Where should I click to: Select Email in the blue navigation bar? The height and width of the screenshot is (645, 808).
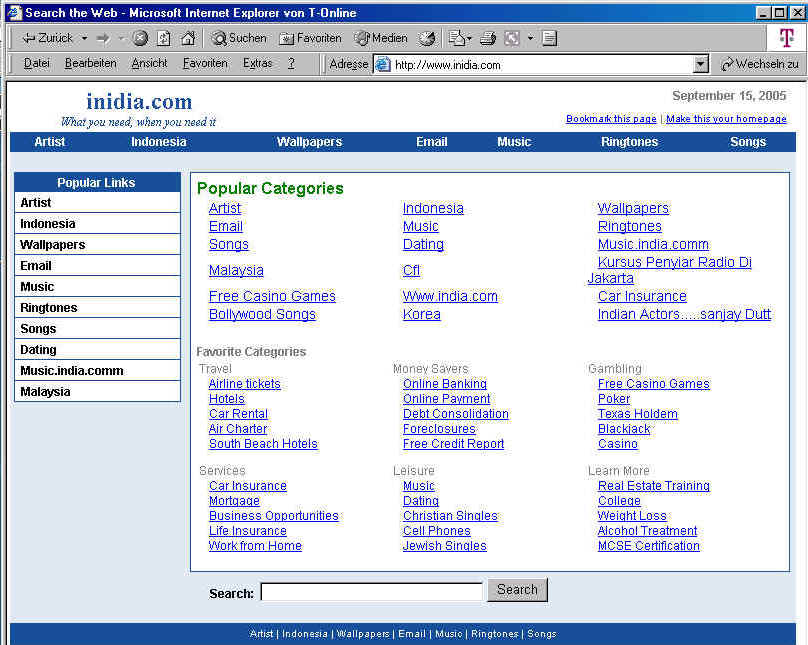click(x=432, y=142)
